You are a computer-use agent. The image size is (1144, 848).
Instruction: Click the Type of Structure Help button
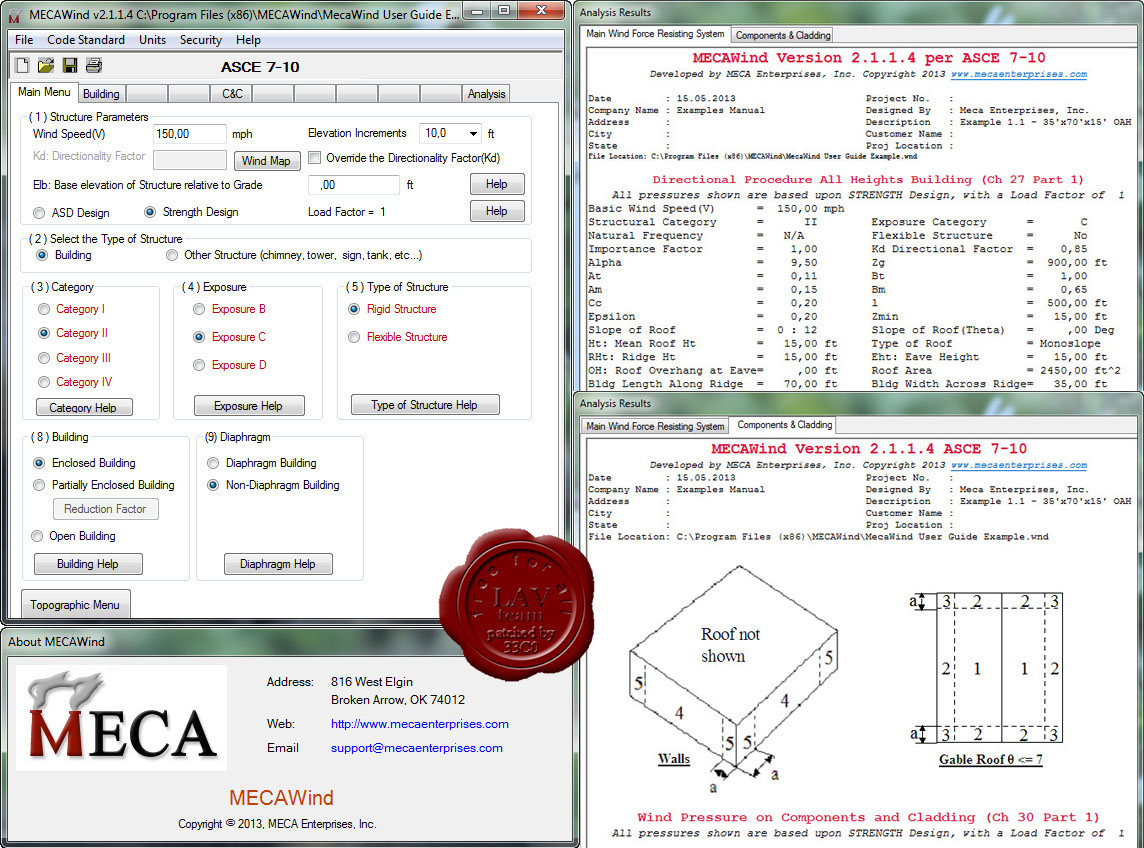point(425,405)
